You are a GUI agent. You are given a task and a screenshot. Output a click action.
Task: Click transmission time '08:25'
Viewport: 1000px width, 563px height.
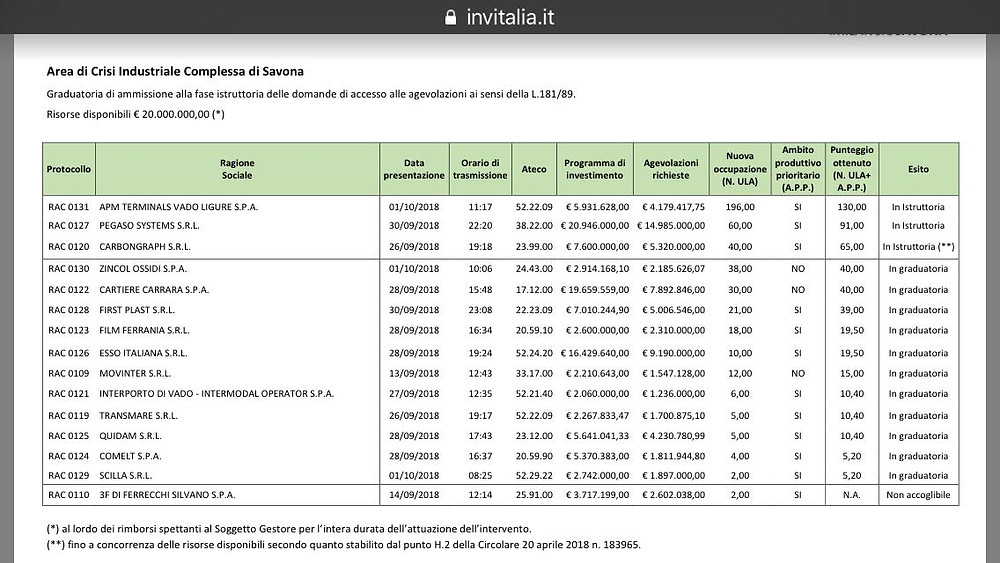click(480, 476)
